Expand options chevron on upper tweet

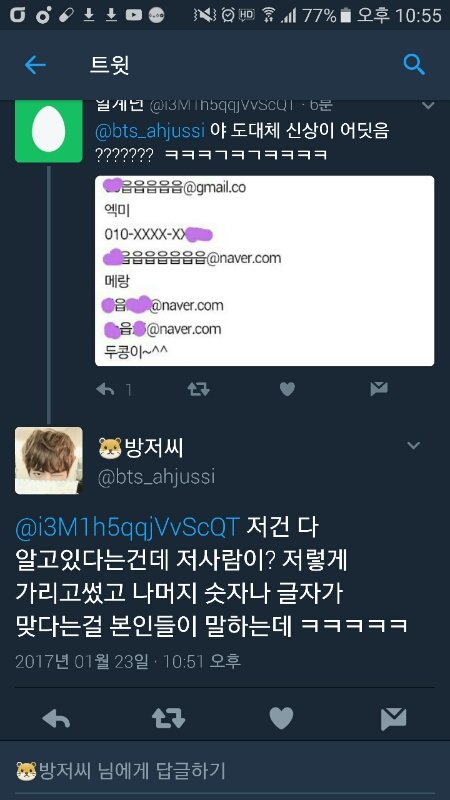coord(428,106)
